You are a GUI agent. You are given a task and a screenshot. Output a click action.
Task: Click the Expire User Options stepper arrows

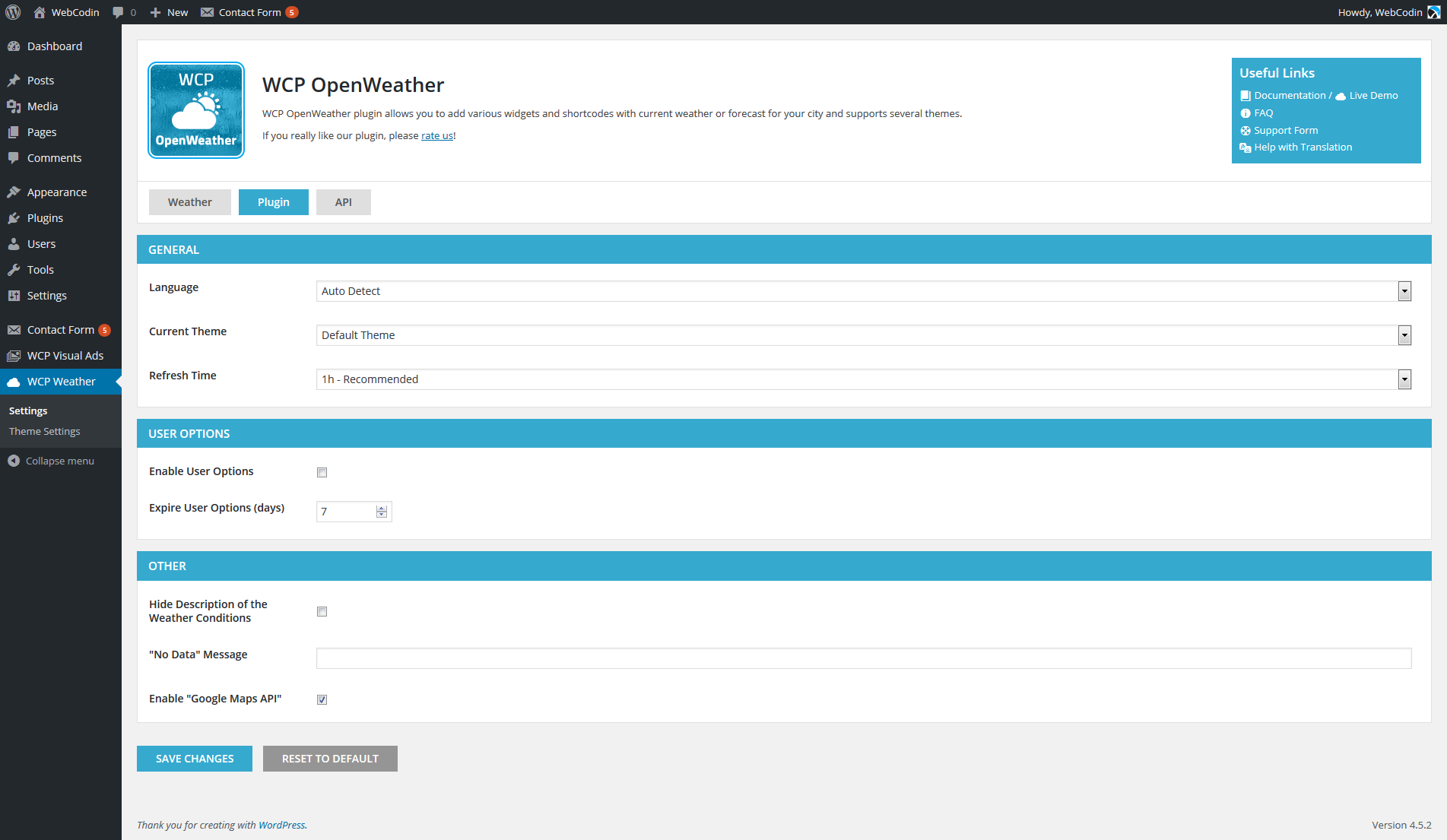coord(382,512)
